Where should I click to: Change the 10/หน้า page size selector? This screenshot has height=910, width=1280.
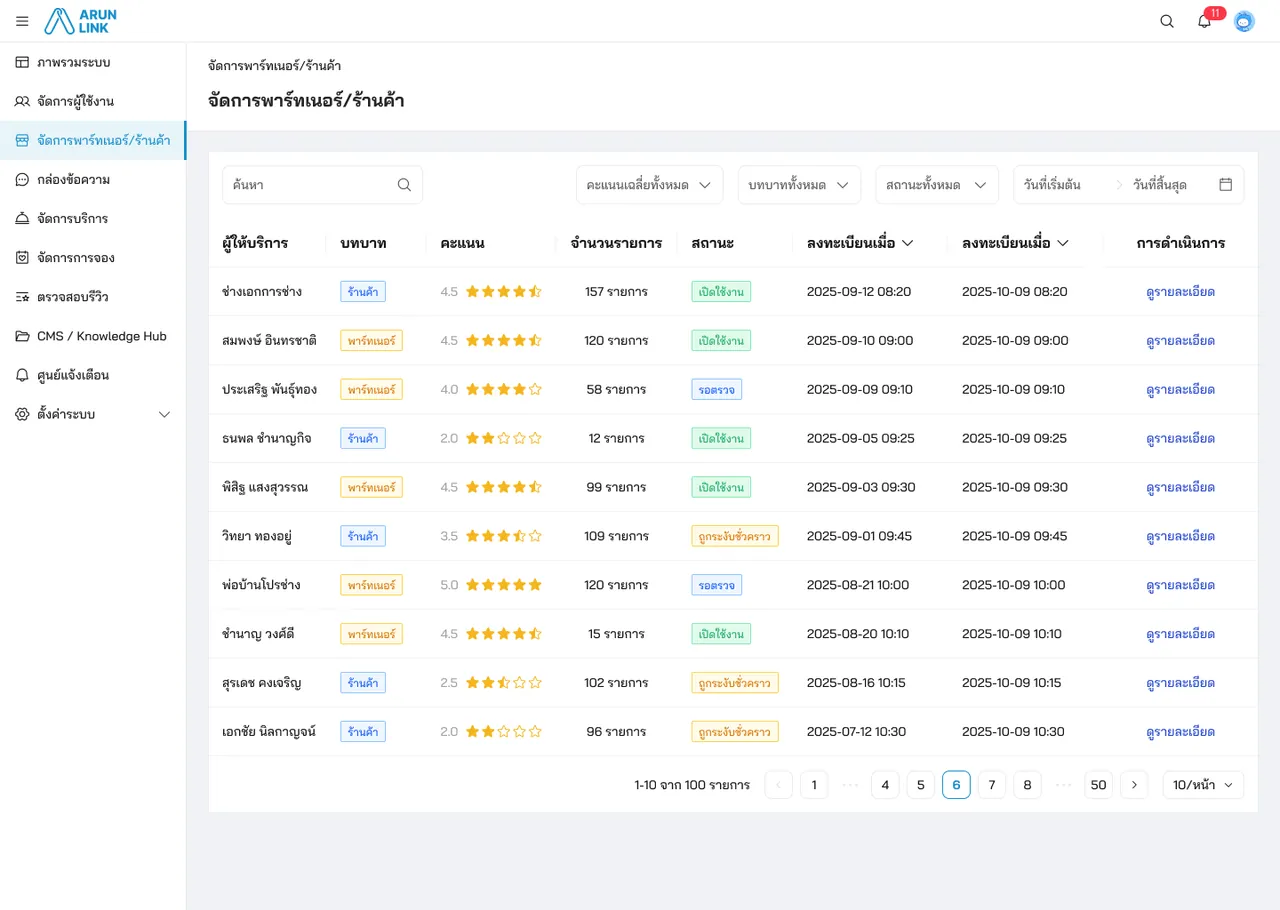click(1203, 785)
